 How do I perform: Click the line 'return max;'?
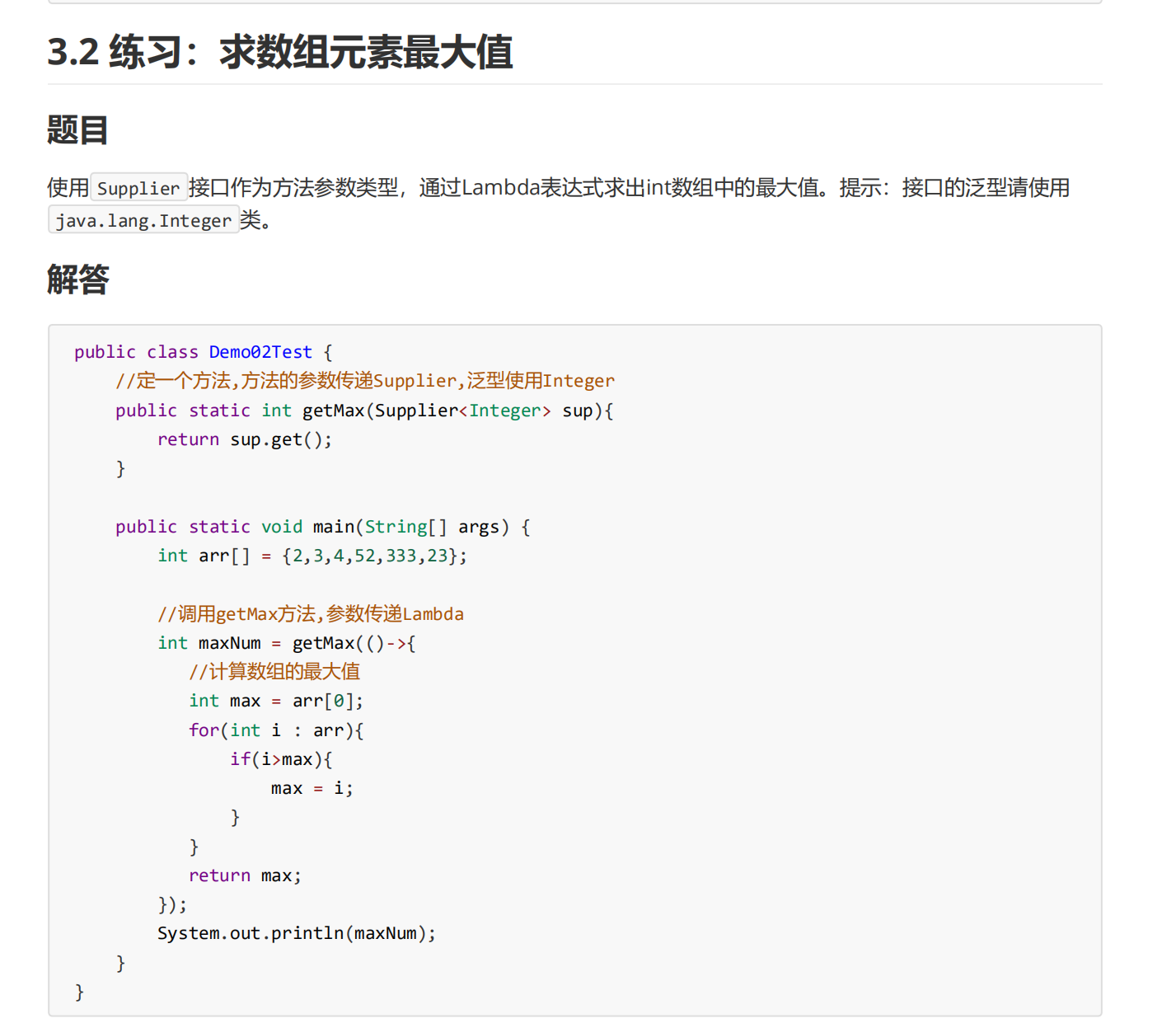[246, 875]
